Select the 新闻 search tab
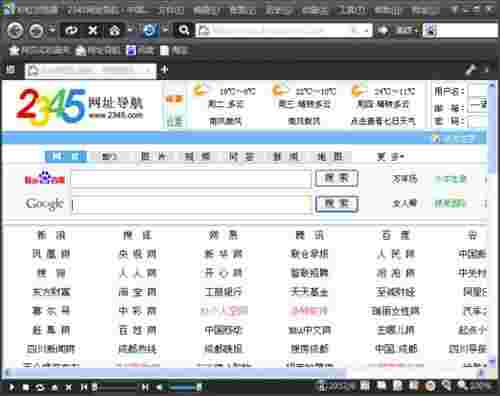Viewport: 500px width, 396px height. [x=286, y=156]
